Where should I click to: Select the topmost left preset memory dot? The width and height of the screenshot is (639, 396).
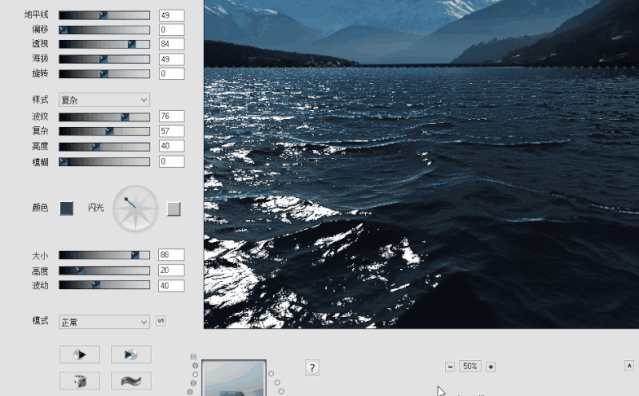click(195, 365)
